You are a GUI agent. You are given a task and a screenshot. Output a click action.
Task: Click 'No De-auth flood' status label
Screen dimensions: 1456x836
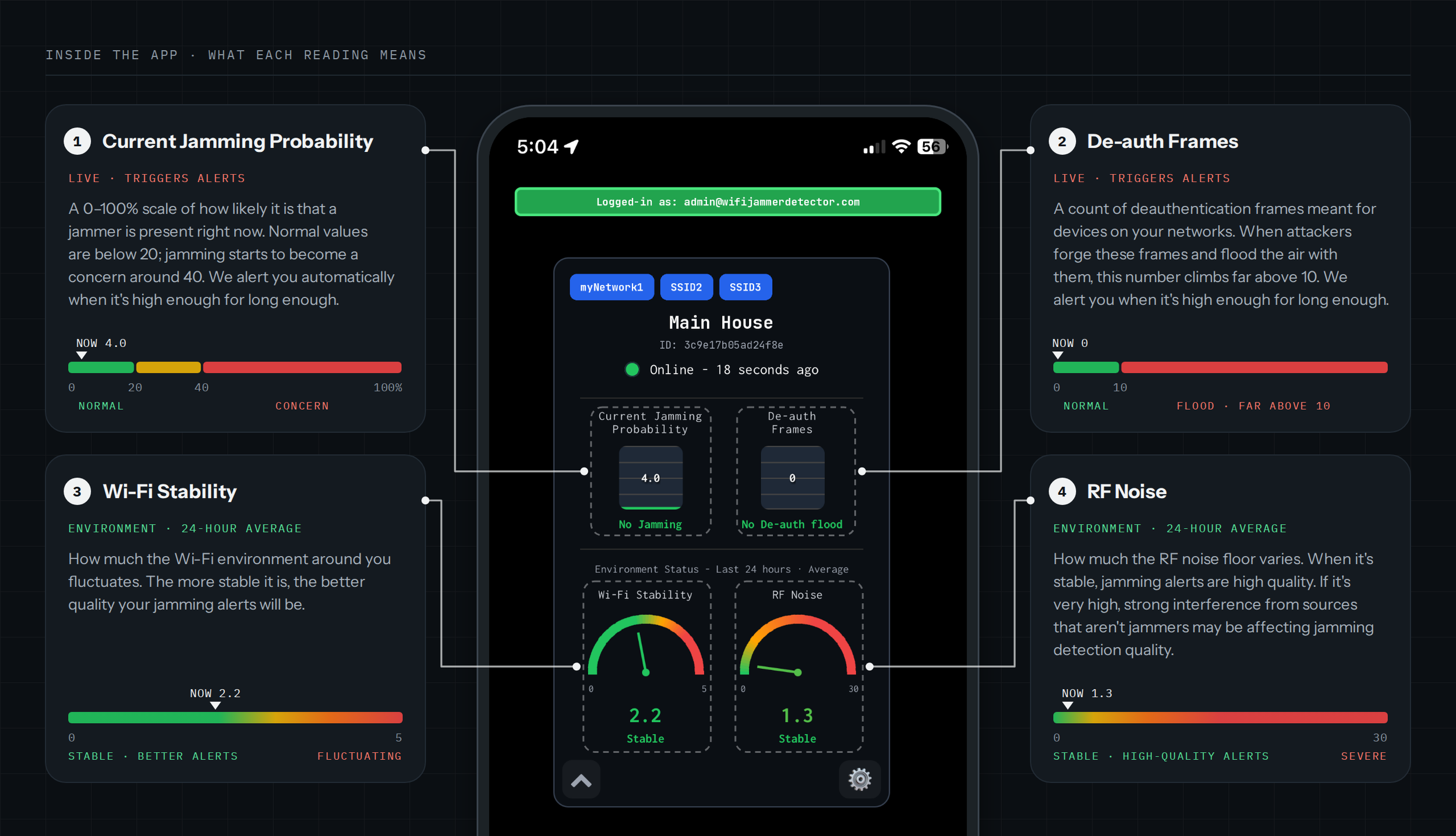tap(792, 524)
